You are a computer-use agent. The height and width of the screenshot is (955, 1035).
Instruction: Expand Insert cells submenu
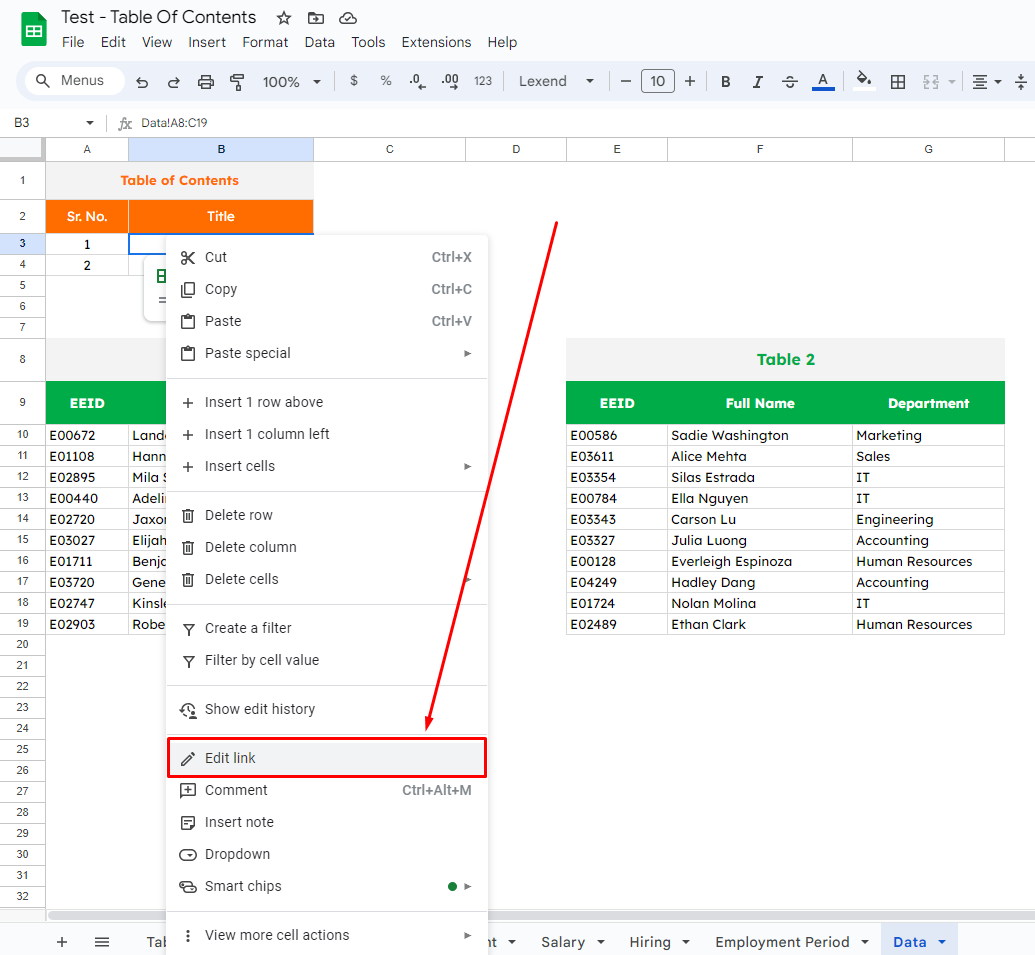(327, 466)
